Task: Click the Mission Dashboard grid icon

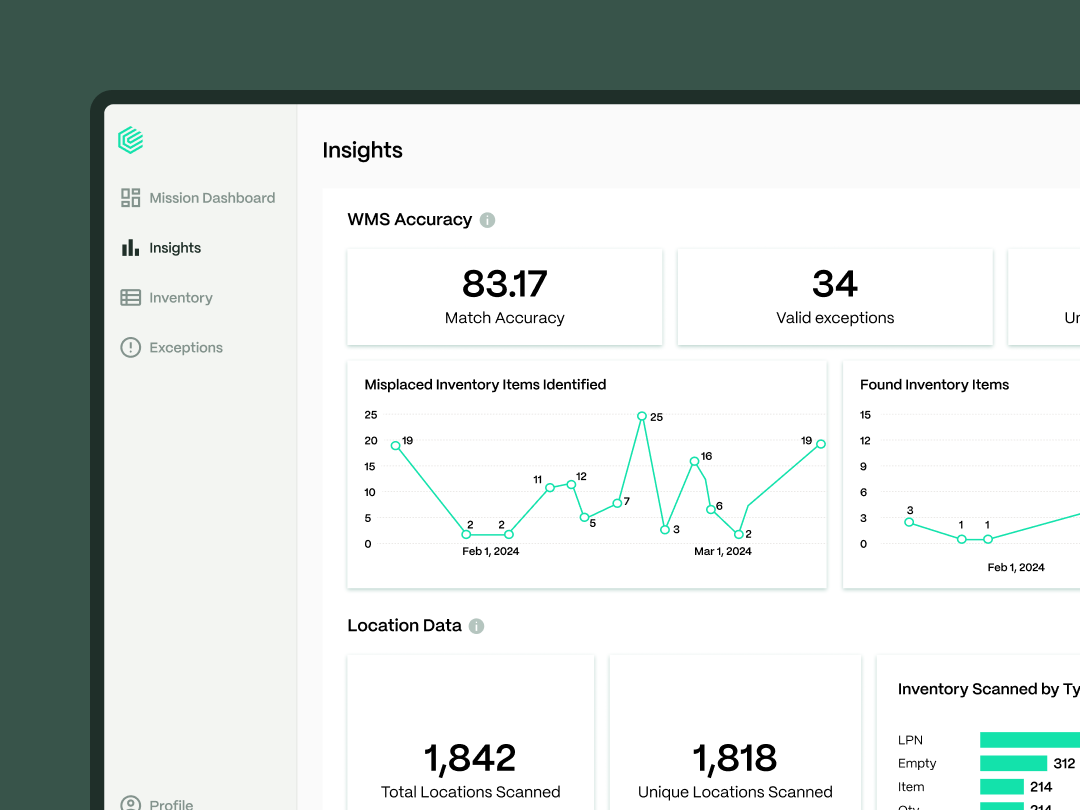Action: (130, 198)
